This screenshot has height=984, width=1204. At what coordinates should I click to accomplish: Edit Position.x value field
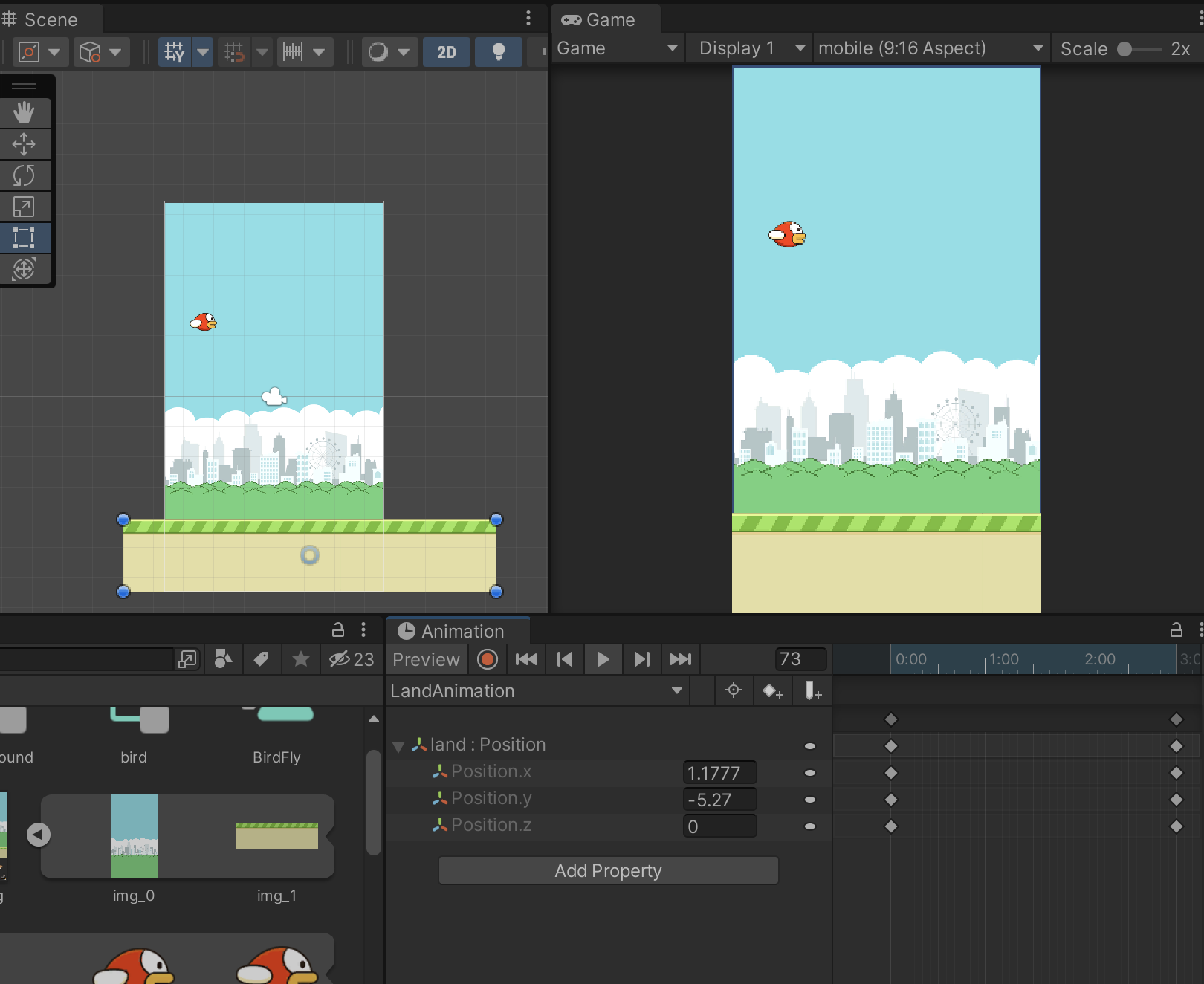pyautogui.click(x=719, y=773)
